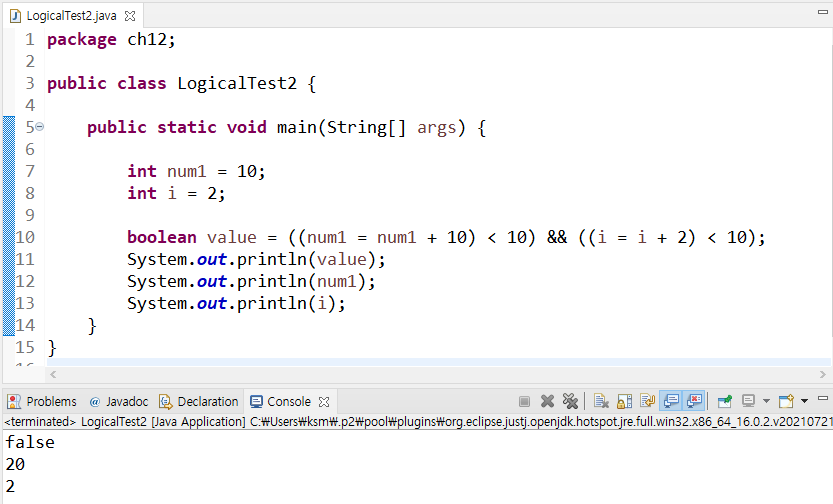Click 'println(num1)' on line 12
The width and height of the screenshot is (833, 504).
(301, 281)
